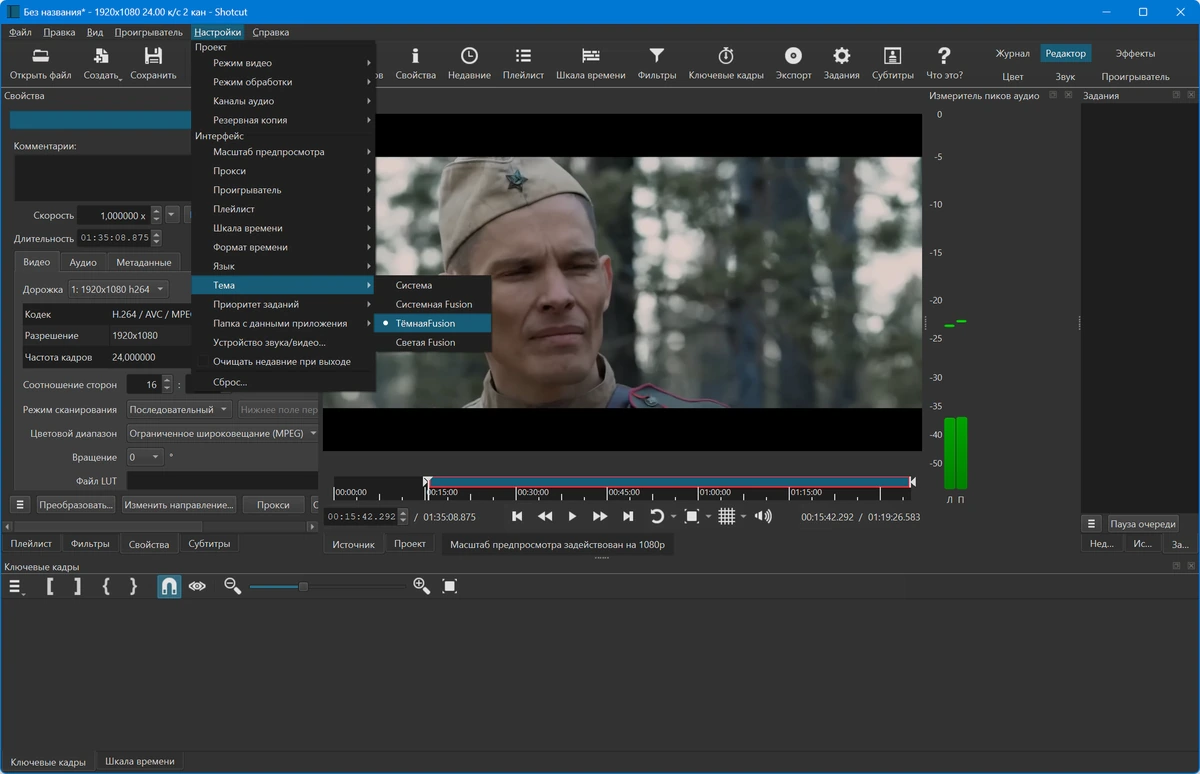Zoom out the keyframes view
1200x774 pixels.
(x=232, y=587)
